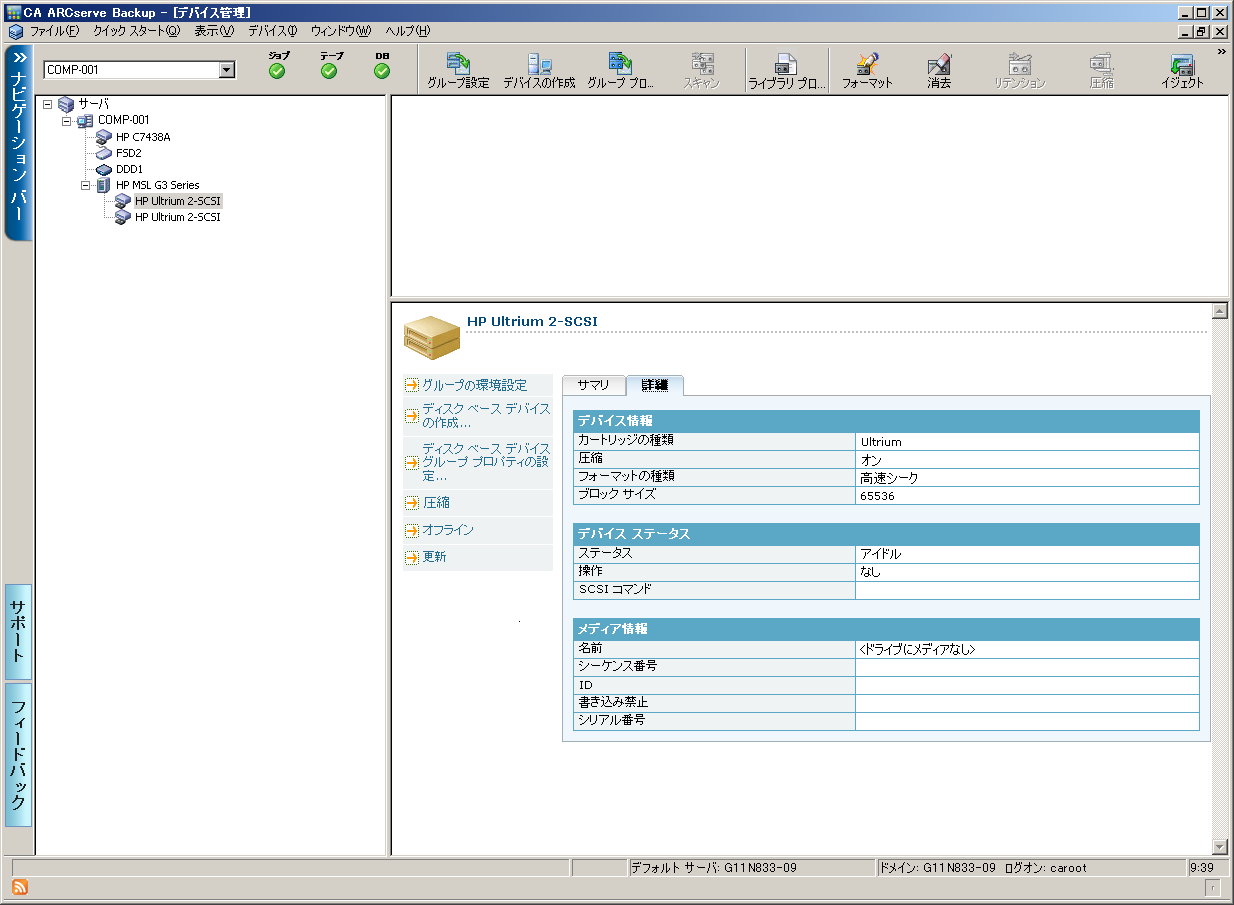The width and height of the screenshot is (1234, 905).
Task: Open the COMP-001 server dropdown
Action: coord(227,70)
